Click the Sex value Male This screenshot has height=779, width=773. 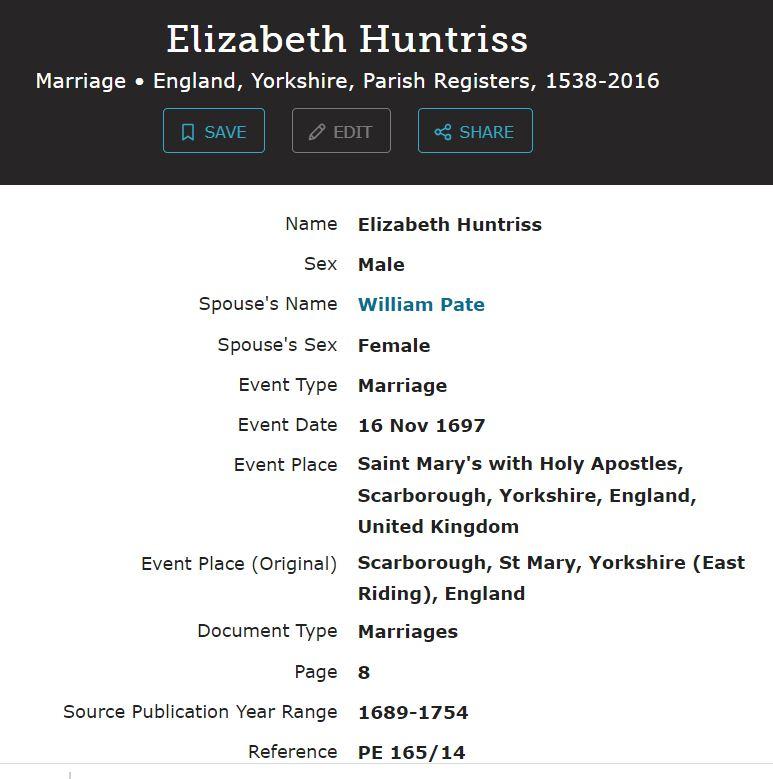[381, 265]
